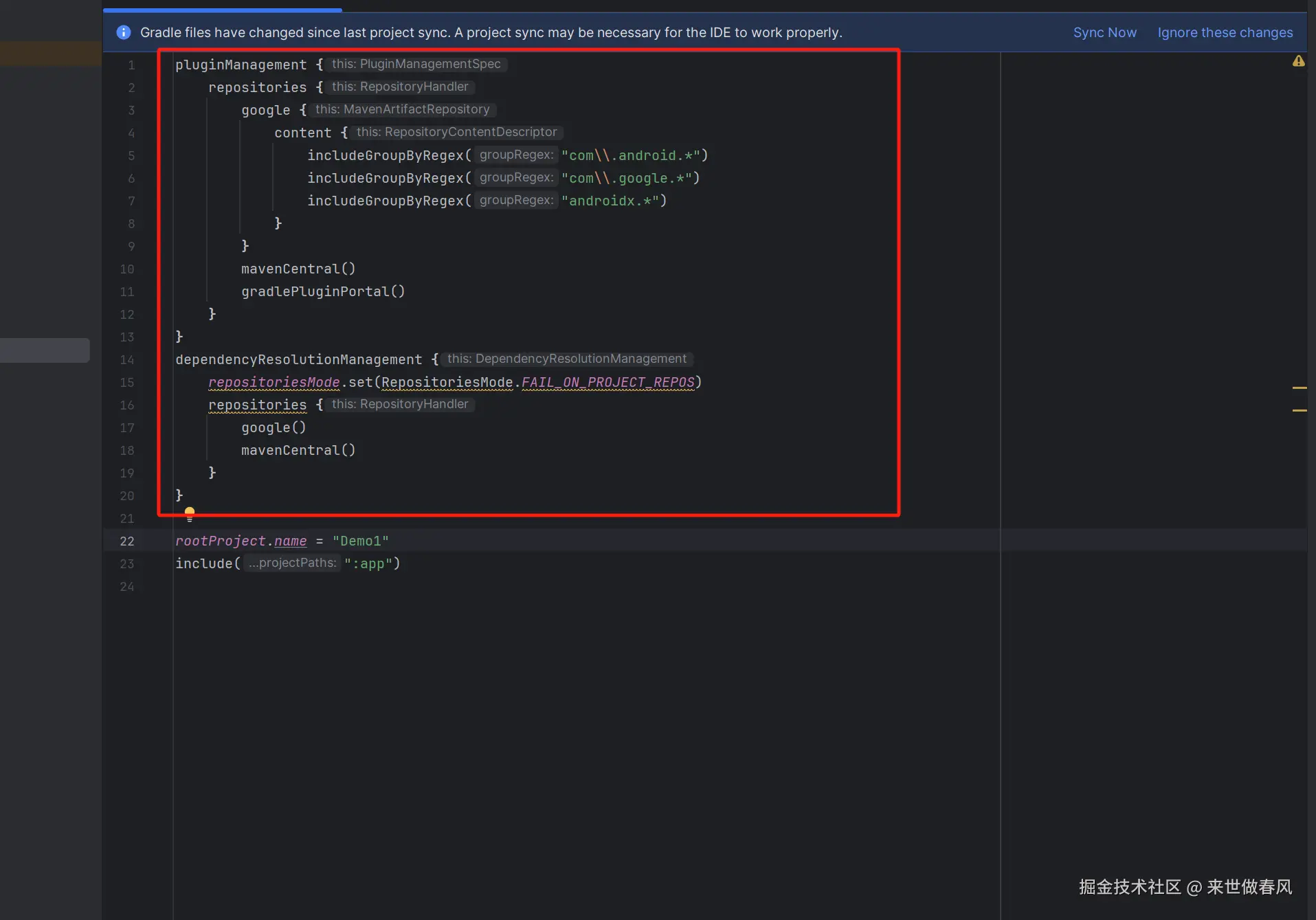1316x920 pixels.
Task: Click 'rootProject' on line 22
Action: point(220,541)
